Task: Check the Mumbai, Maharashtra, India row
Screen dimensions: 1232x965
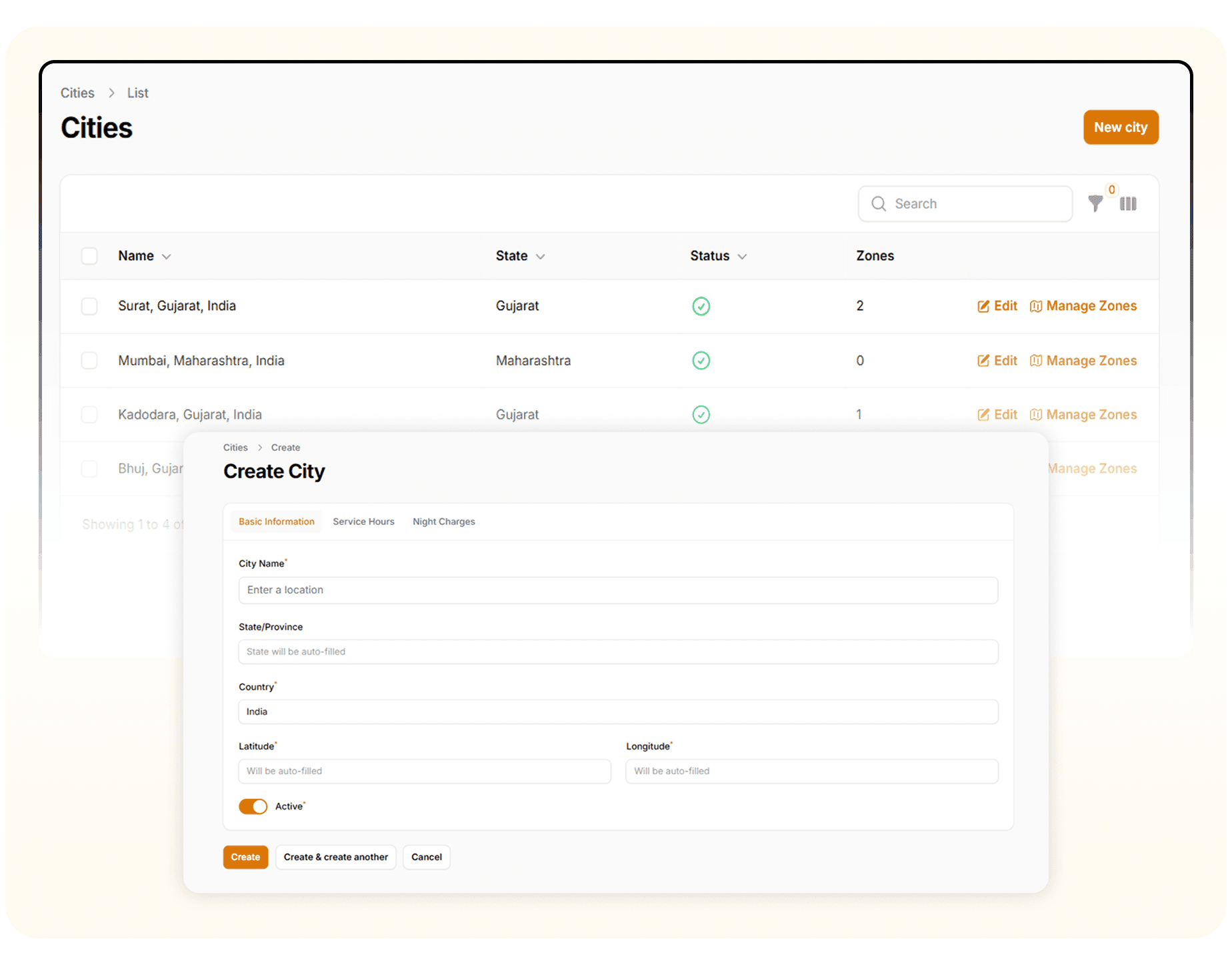Action: (89, 361)
